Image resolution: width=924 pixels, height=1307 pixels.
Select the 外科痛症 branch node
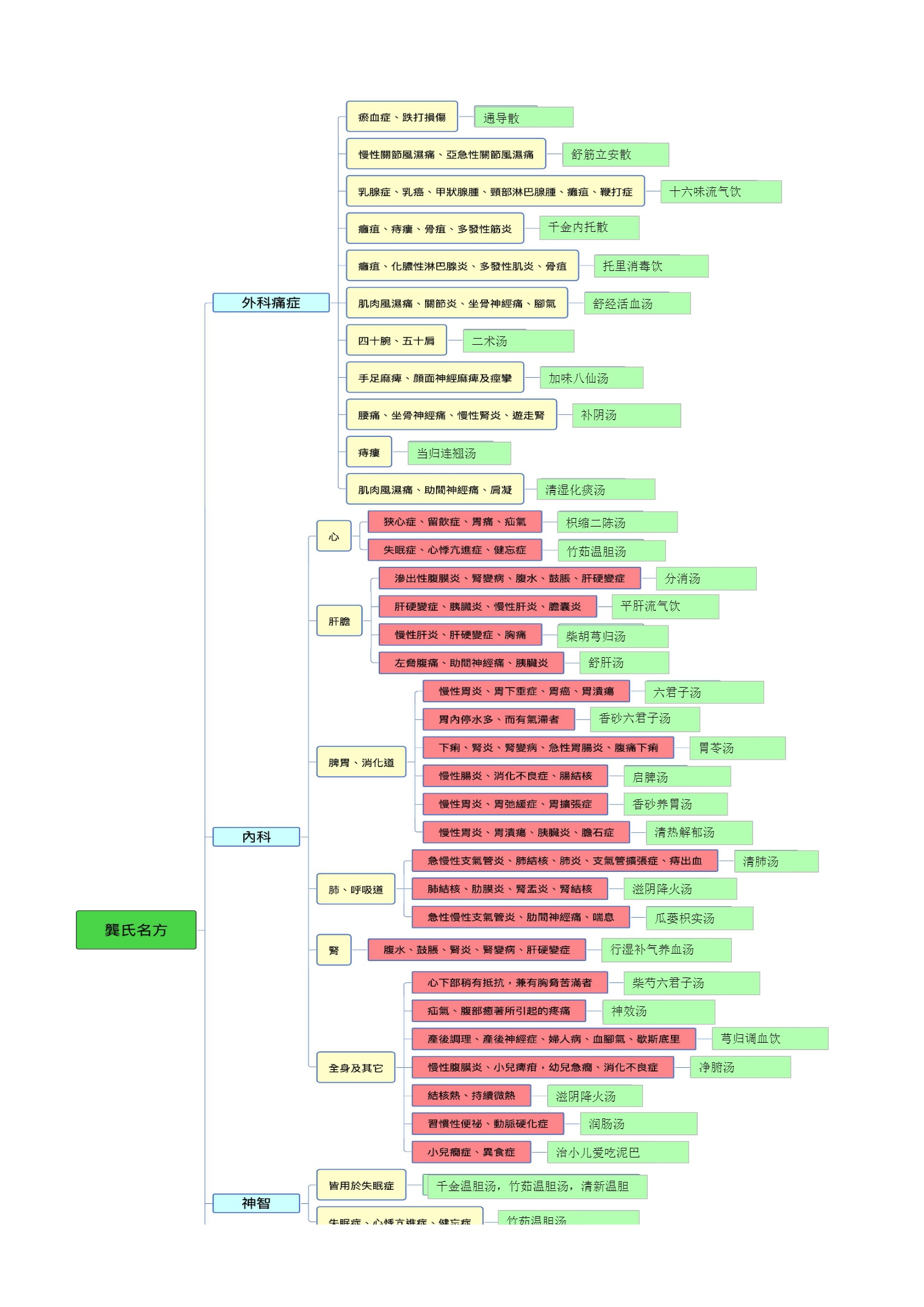(271, 303)
